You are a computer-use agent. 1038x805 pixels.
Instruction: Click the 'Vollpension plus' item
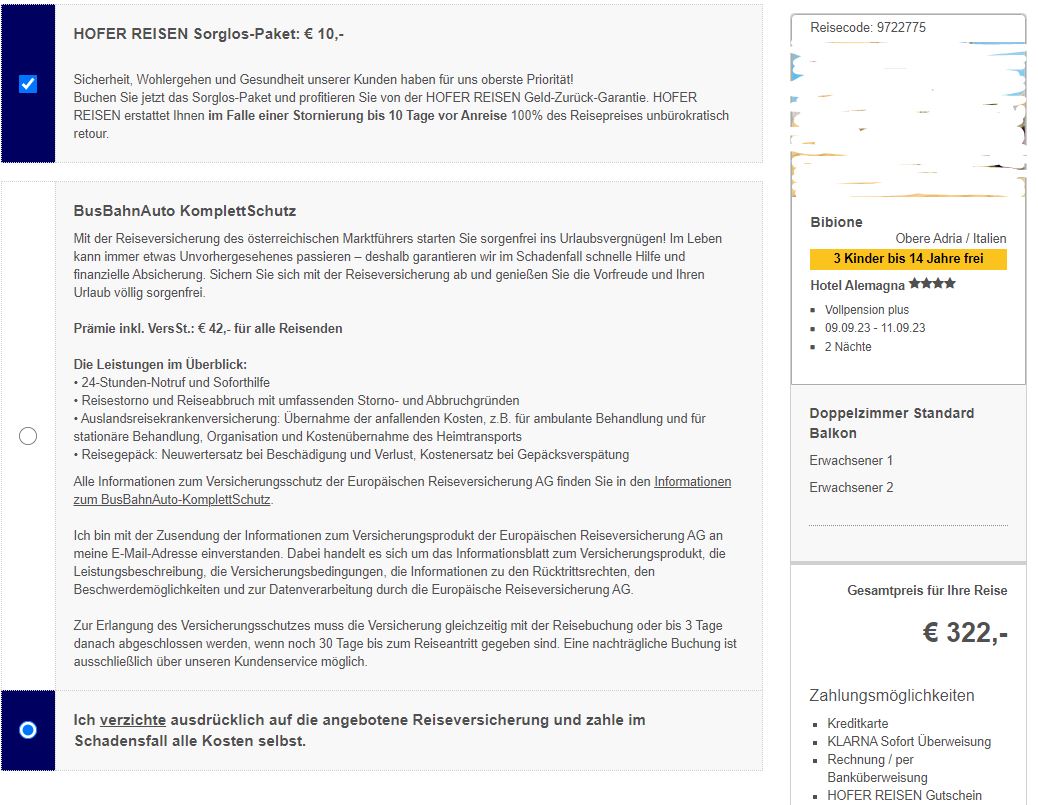[867, 310]
